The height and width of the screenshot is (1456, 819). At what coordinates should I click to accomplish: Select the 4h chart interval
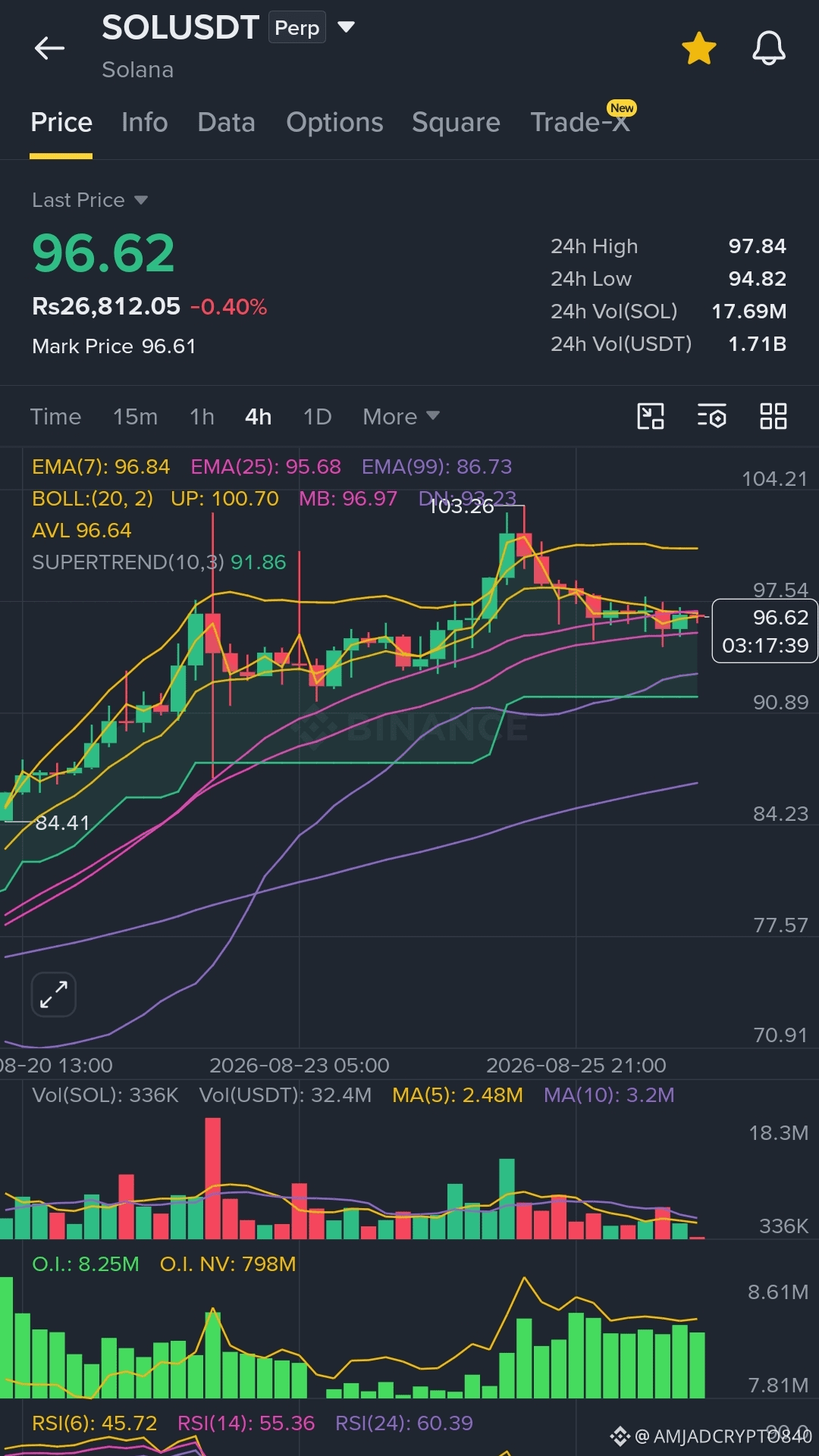click(258, 416)
